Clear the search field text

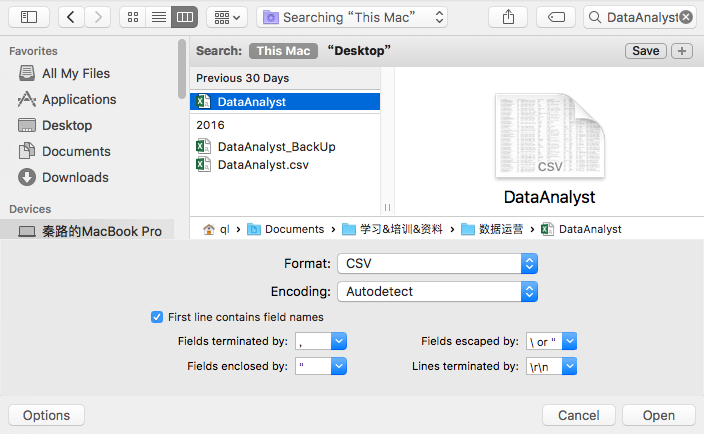coord(685,17)
